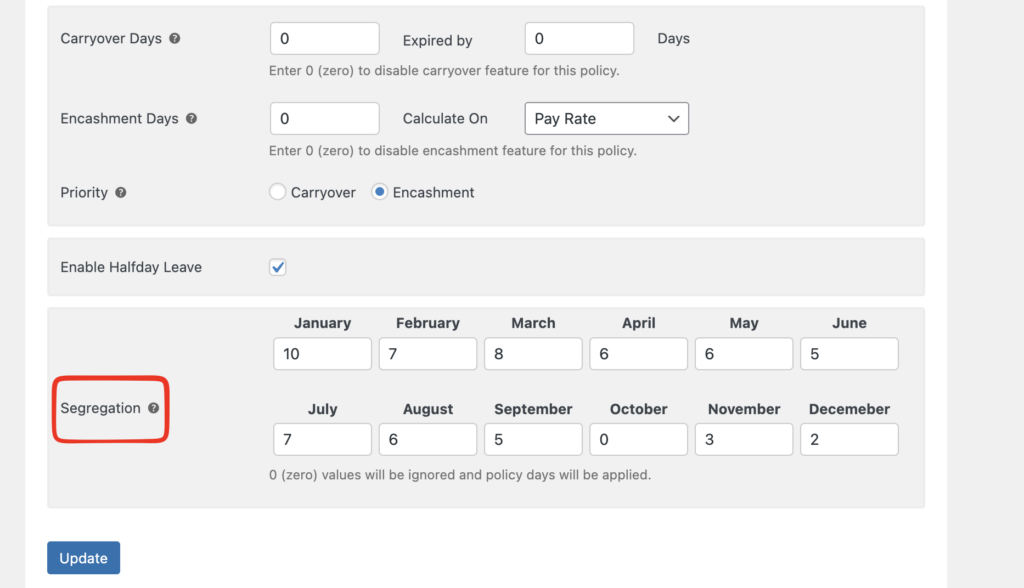Select the Encashment priority radio button
This screenshot has width=1024, height=588.
pyautogui.click(x=380, y=192)
